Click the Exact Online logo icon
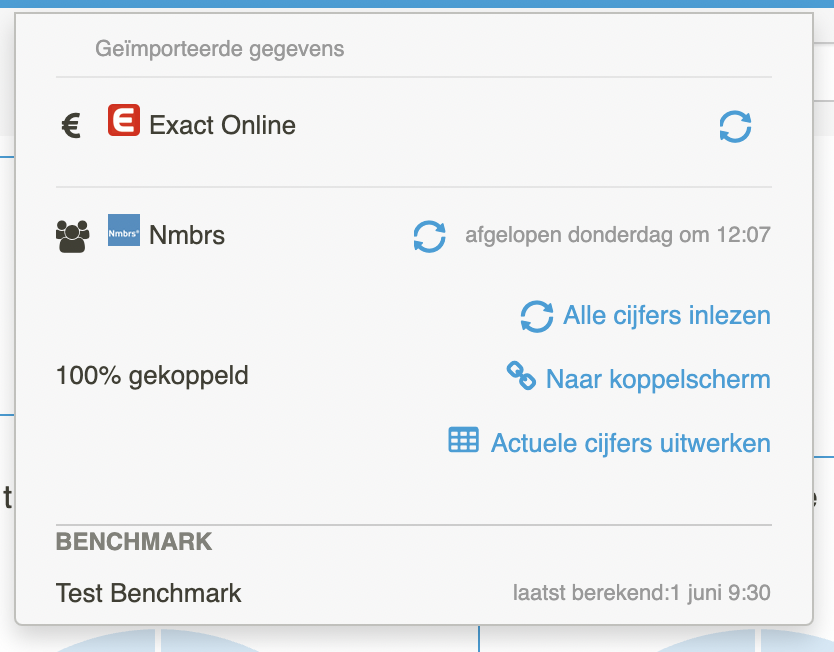834x652 pixels. click(124, 120)
